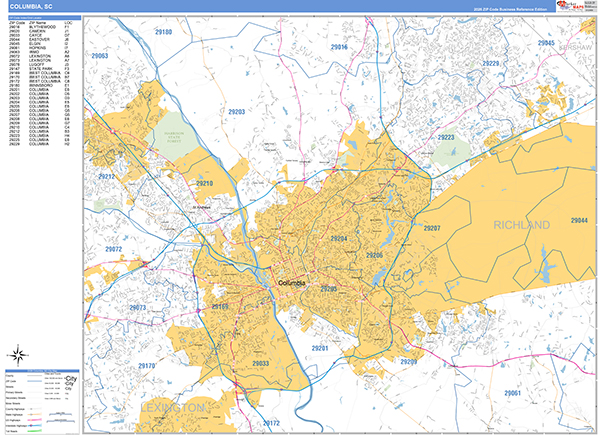This screenshot has height=435, width=600.
Task: Select the 29033 ZIP code label
Action: (259, 364)
